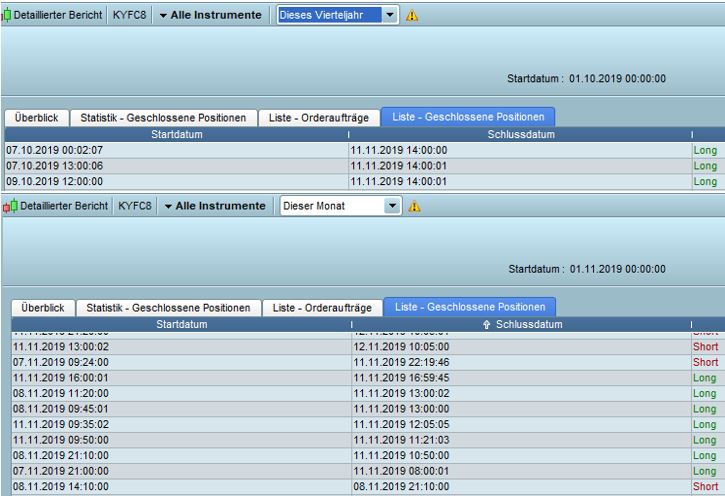725x496 pixels.
Task: Click closing date 11.11.2019 12:05:05
Action: point(401,424)
